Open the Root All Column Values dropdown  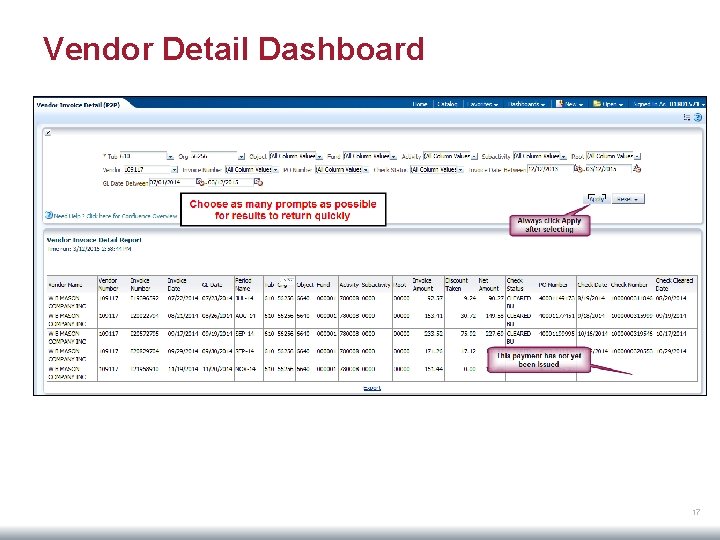[637, 157]
